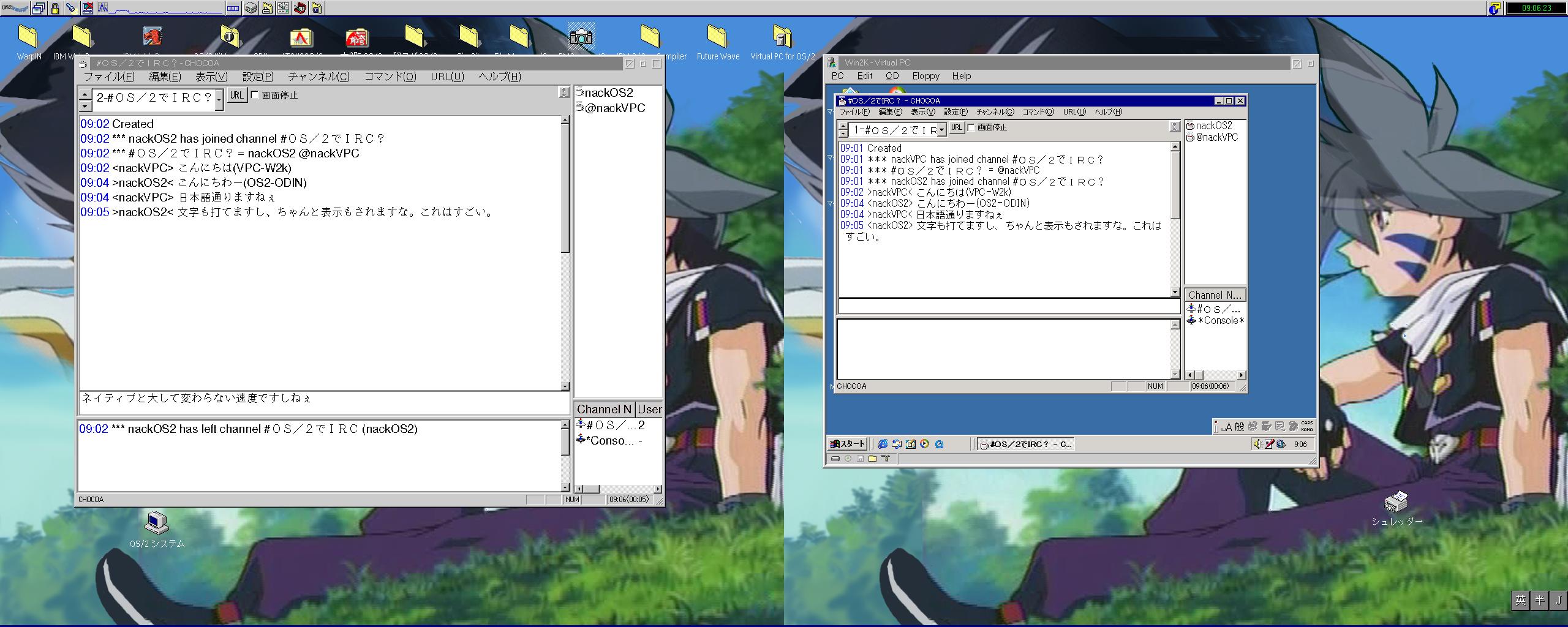The image size is (1568, 627).
Task: Open チャンネル(C) menu in OS/2 CHOCOA
Action: pos(319,77)
